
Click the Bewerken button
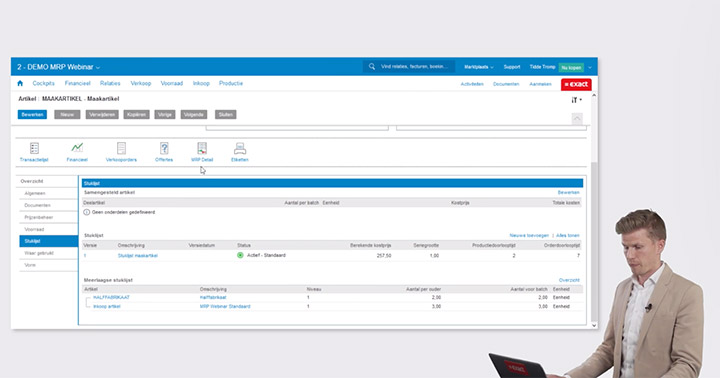tap(32, 114)
